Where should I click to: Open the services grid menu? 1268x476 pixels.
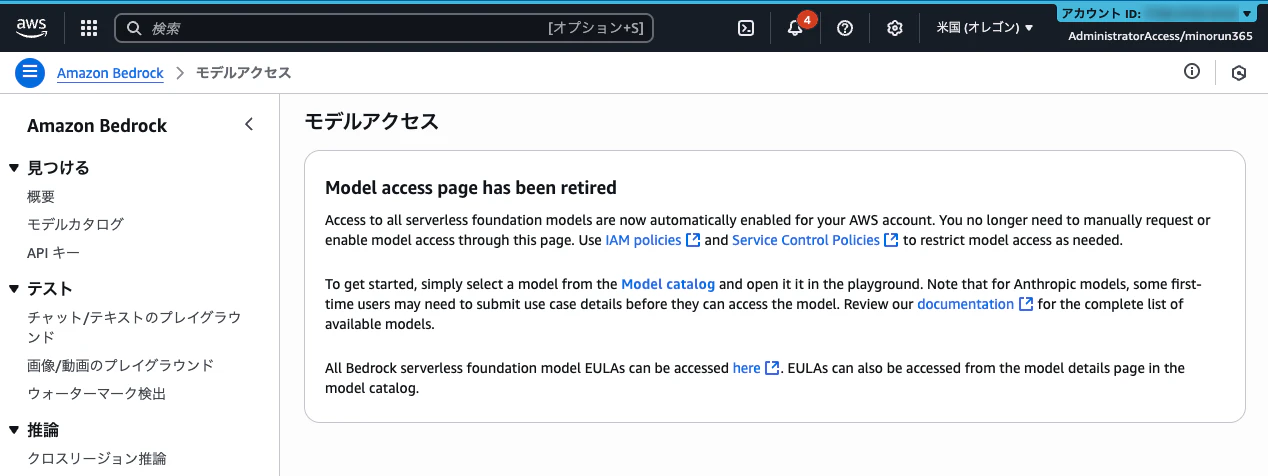pyautogui.click(x=89, y=28)
